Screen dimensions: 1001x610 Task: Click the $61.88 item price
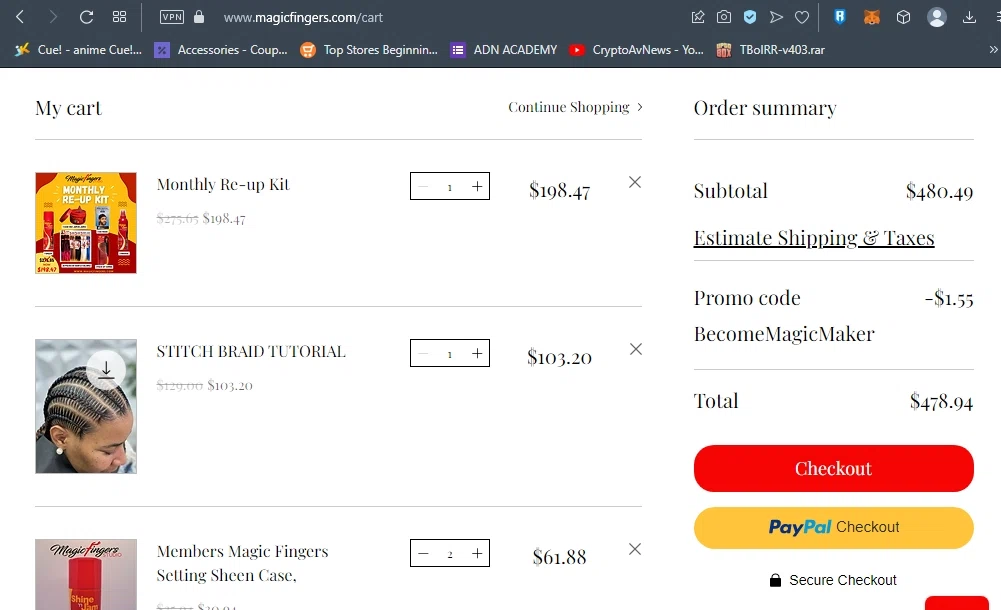coord(559,557)
